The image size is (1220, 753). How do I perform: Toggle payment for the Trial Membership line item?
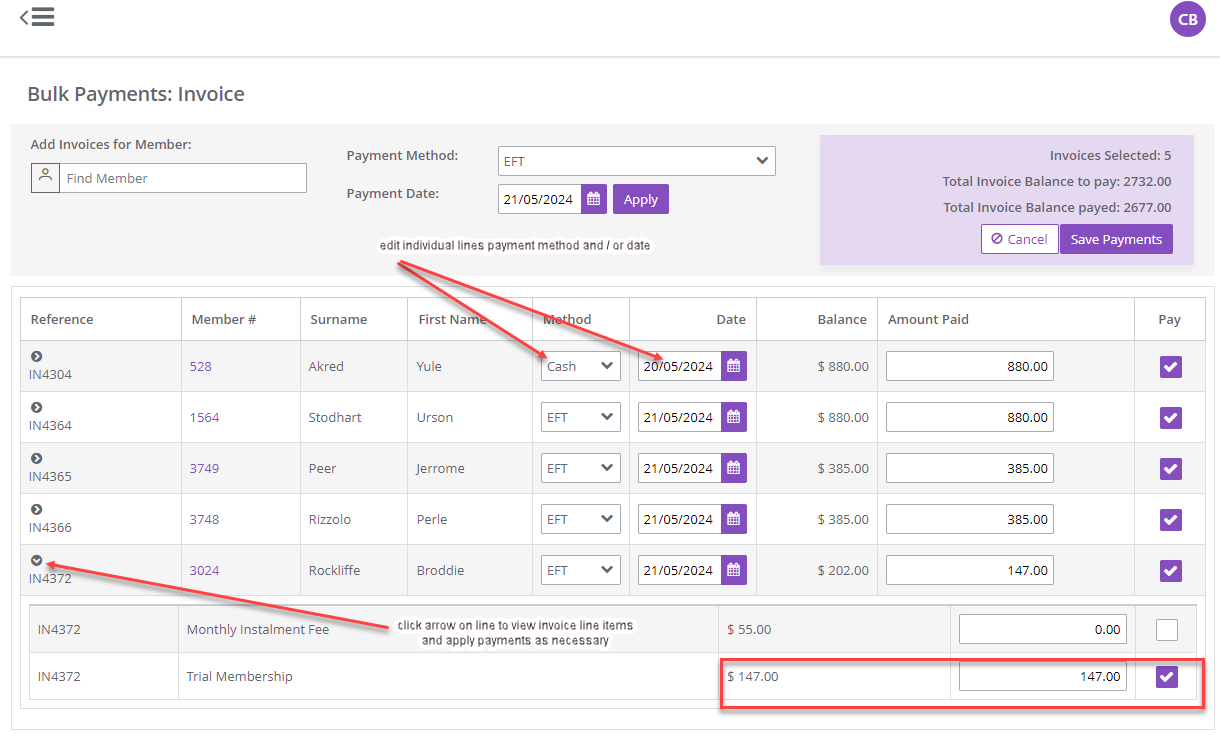click(1166, 676)
